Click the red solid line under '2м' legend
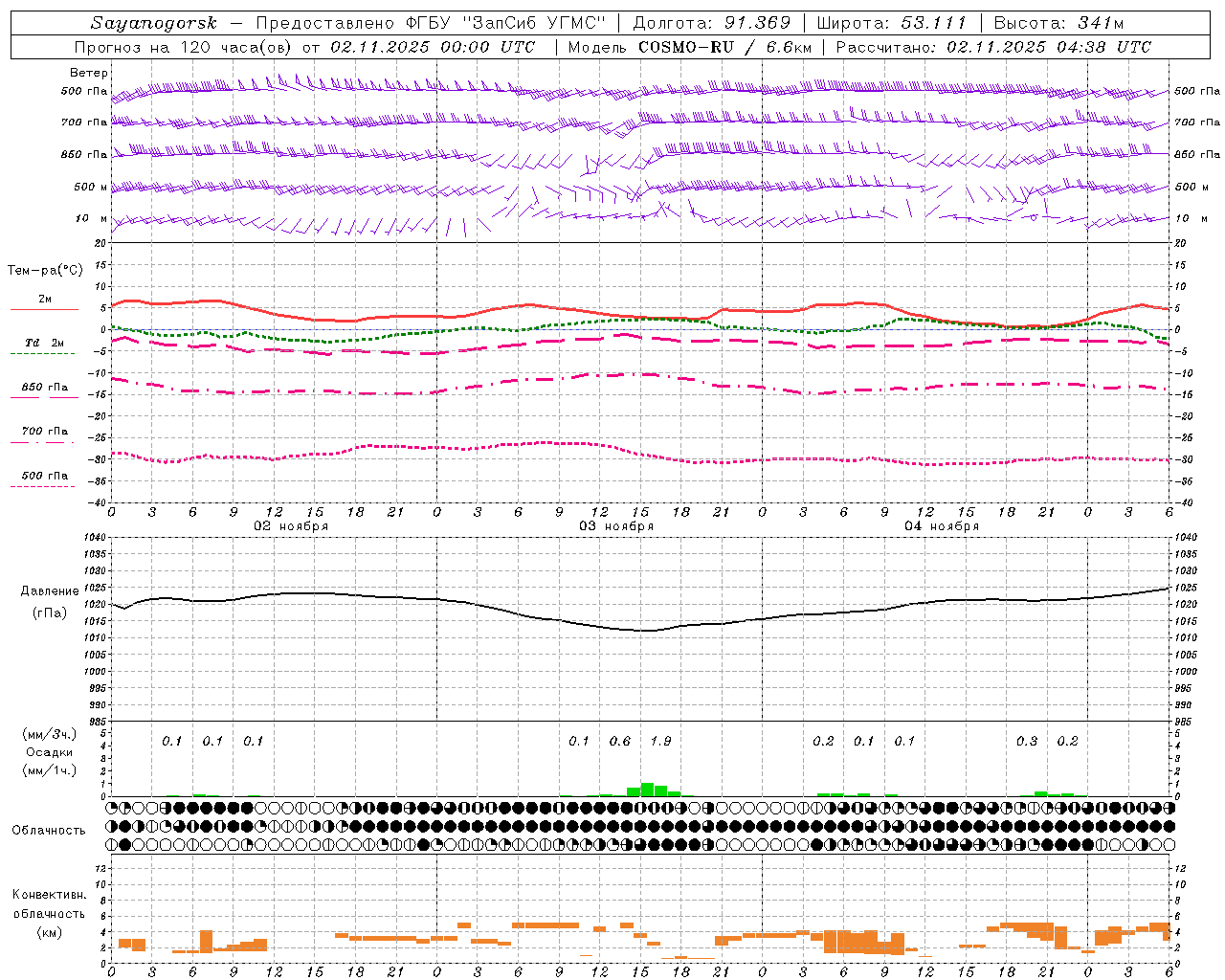 (44, 310)
